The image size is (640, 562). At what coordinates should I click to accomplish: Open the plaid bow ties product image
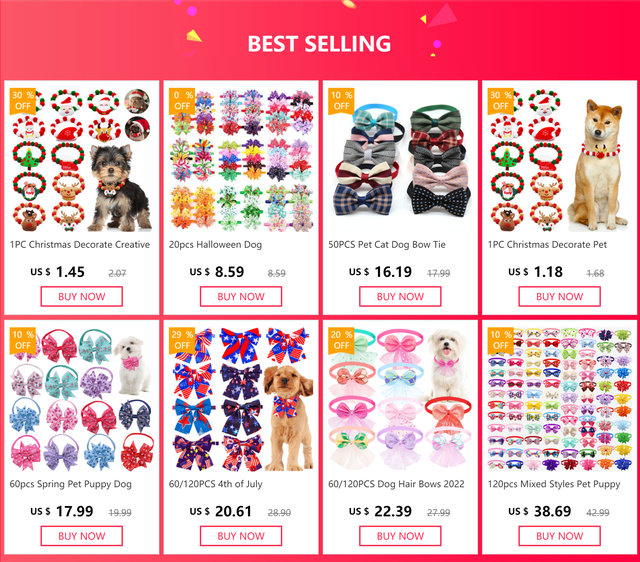pyautogui.click(x=400, y=160)
